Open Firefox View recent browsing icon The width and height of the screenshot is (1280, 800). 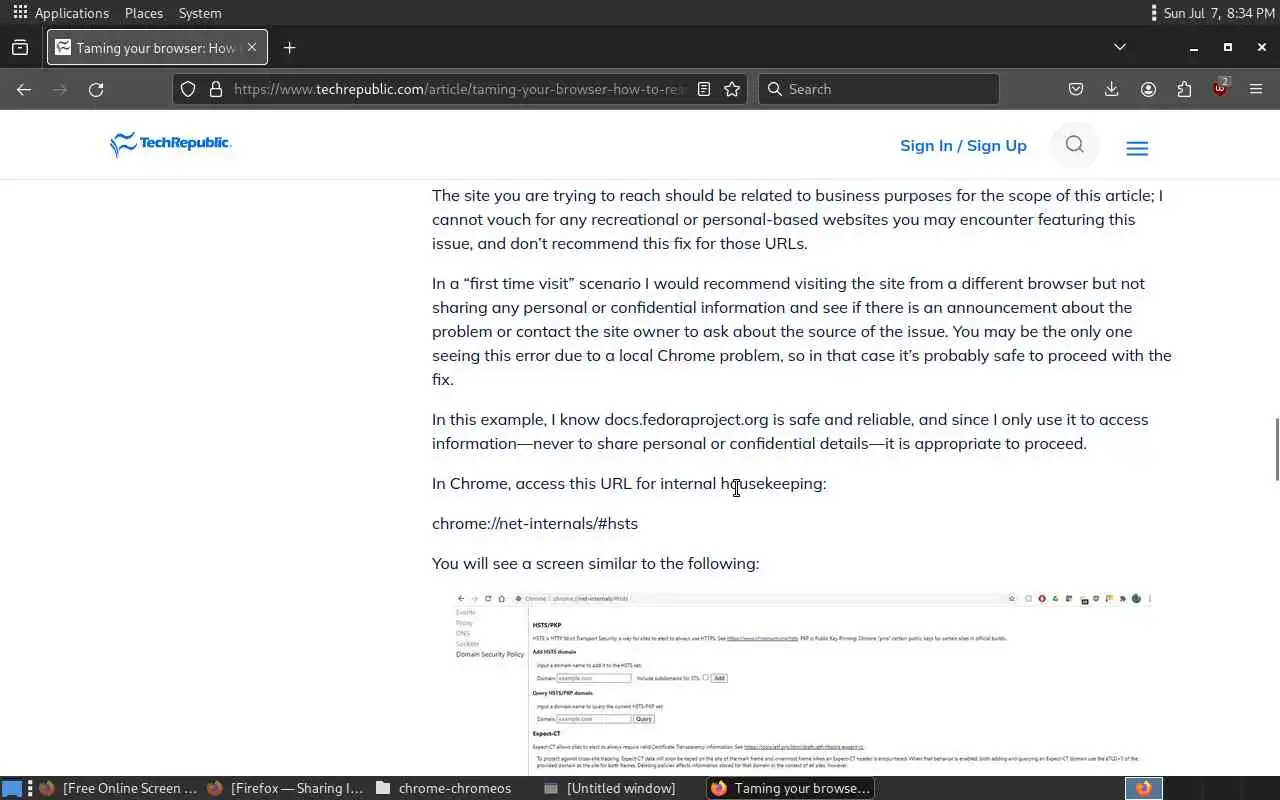(x=20, y=47)
